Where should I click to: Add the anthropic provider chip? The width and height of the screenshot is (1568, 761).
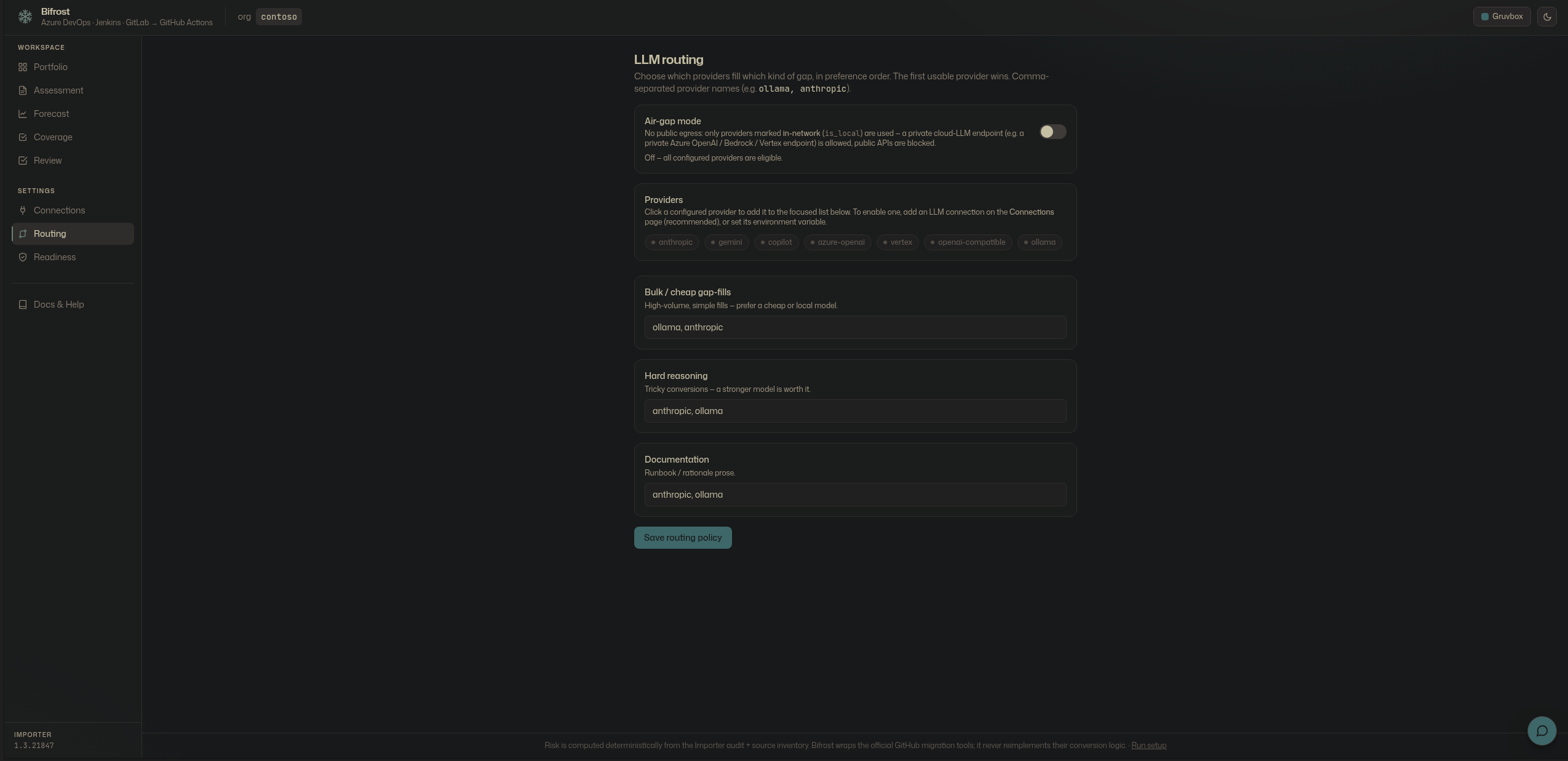pyautogui.click(x=672, y=242)
